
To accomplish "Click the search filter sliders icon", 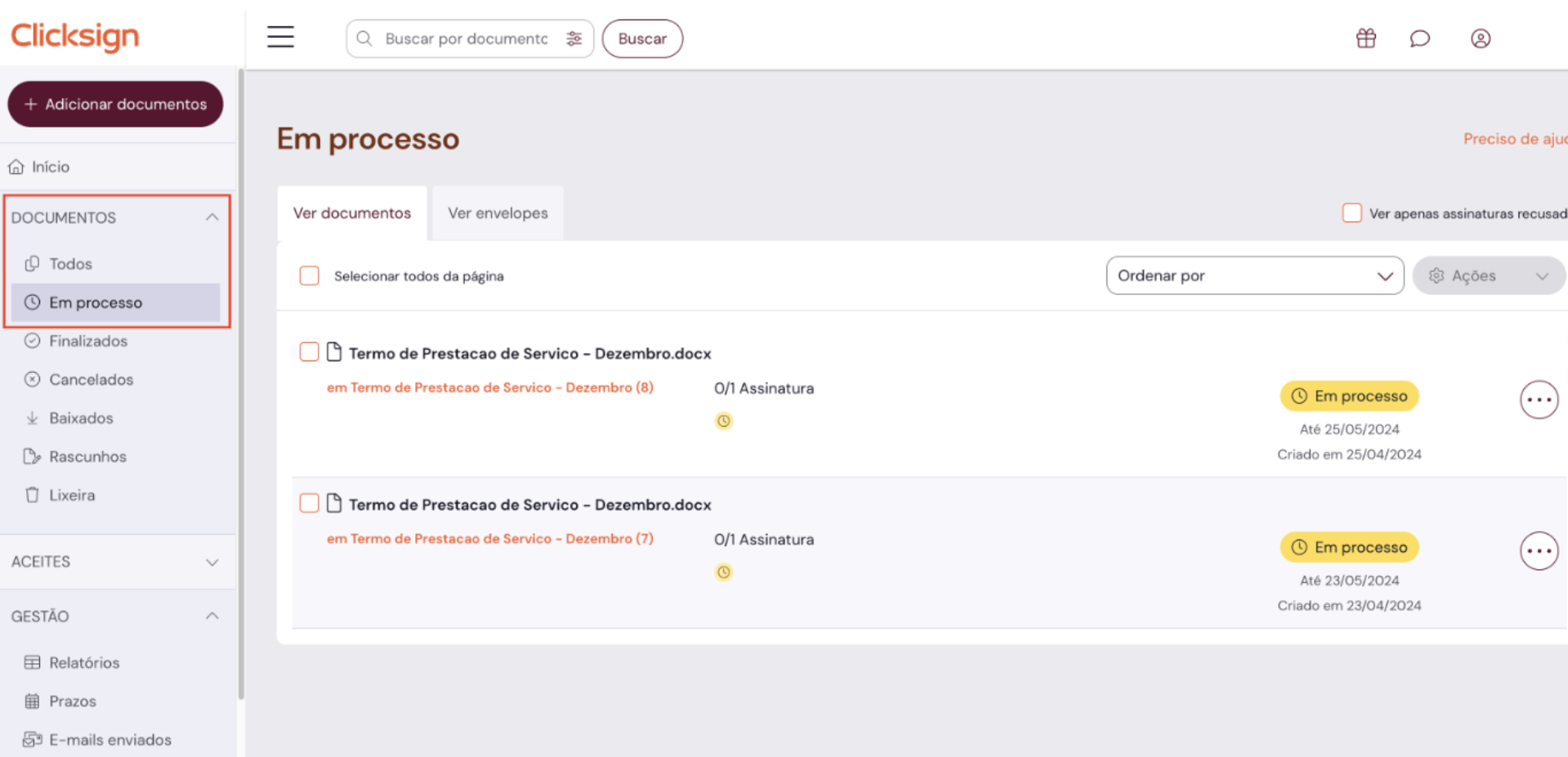I will tap(574, 38).
